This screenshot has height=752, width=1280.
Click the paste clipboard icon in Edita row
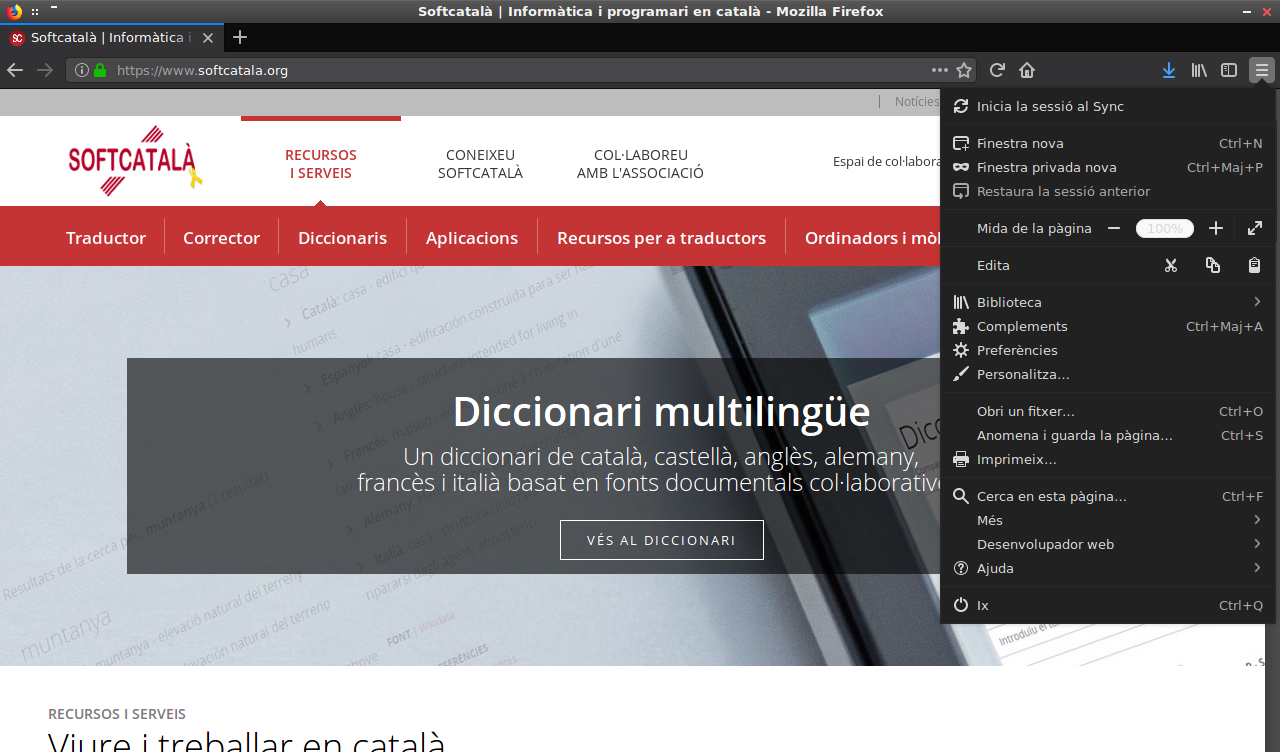[x=1254, y=265]
